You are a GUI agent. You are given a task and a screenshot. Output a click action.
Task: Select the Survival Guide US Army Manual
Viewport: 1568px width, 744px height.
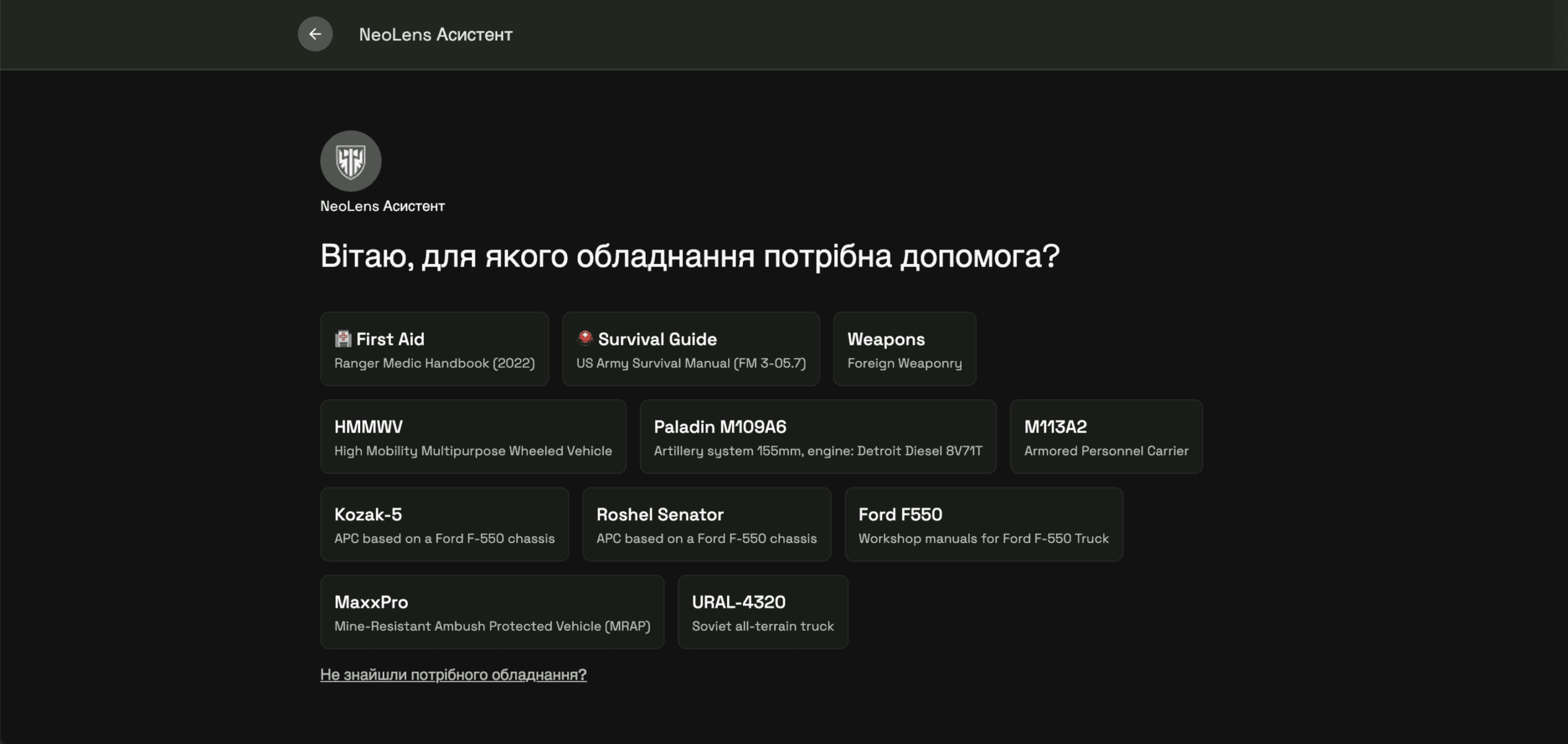690,348
